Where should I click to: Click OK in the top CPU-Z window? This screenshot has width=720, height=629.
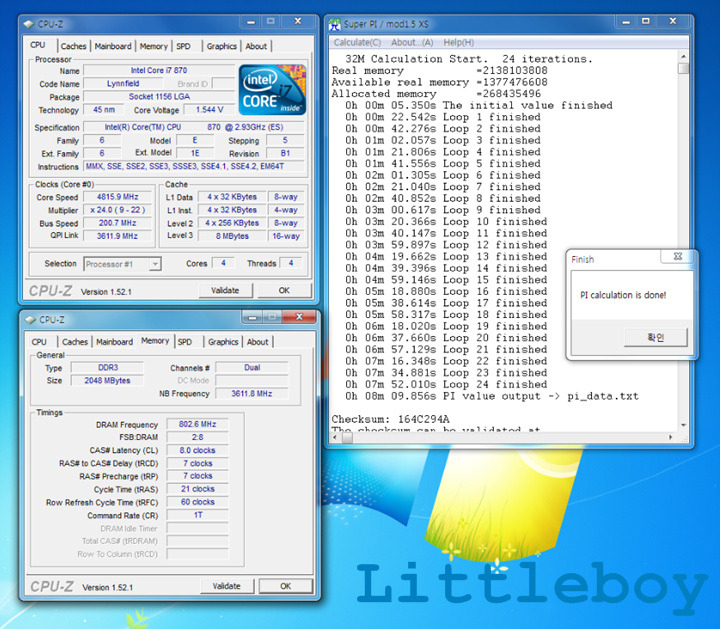pyautogui.click(x=284, y=291)
